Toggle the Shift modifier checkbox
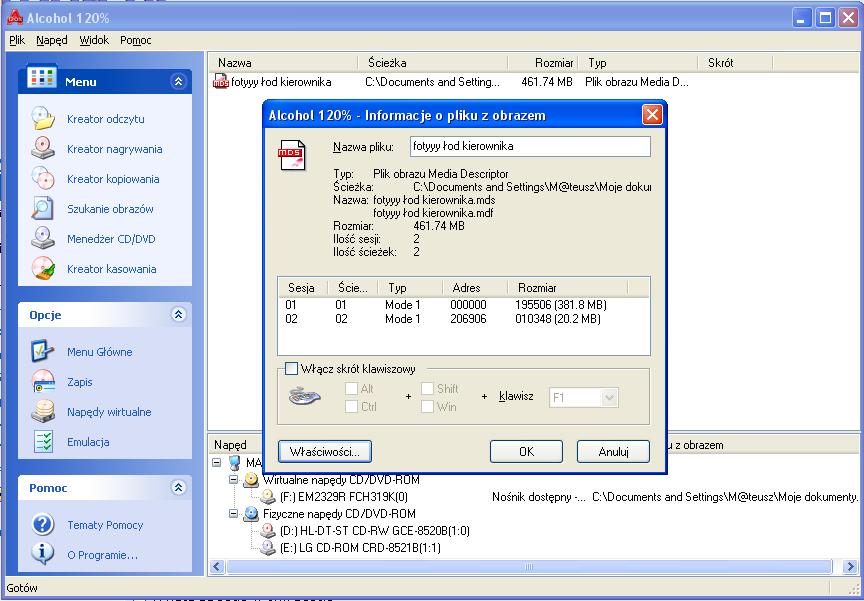 [427, 388]
